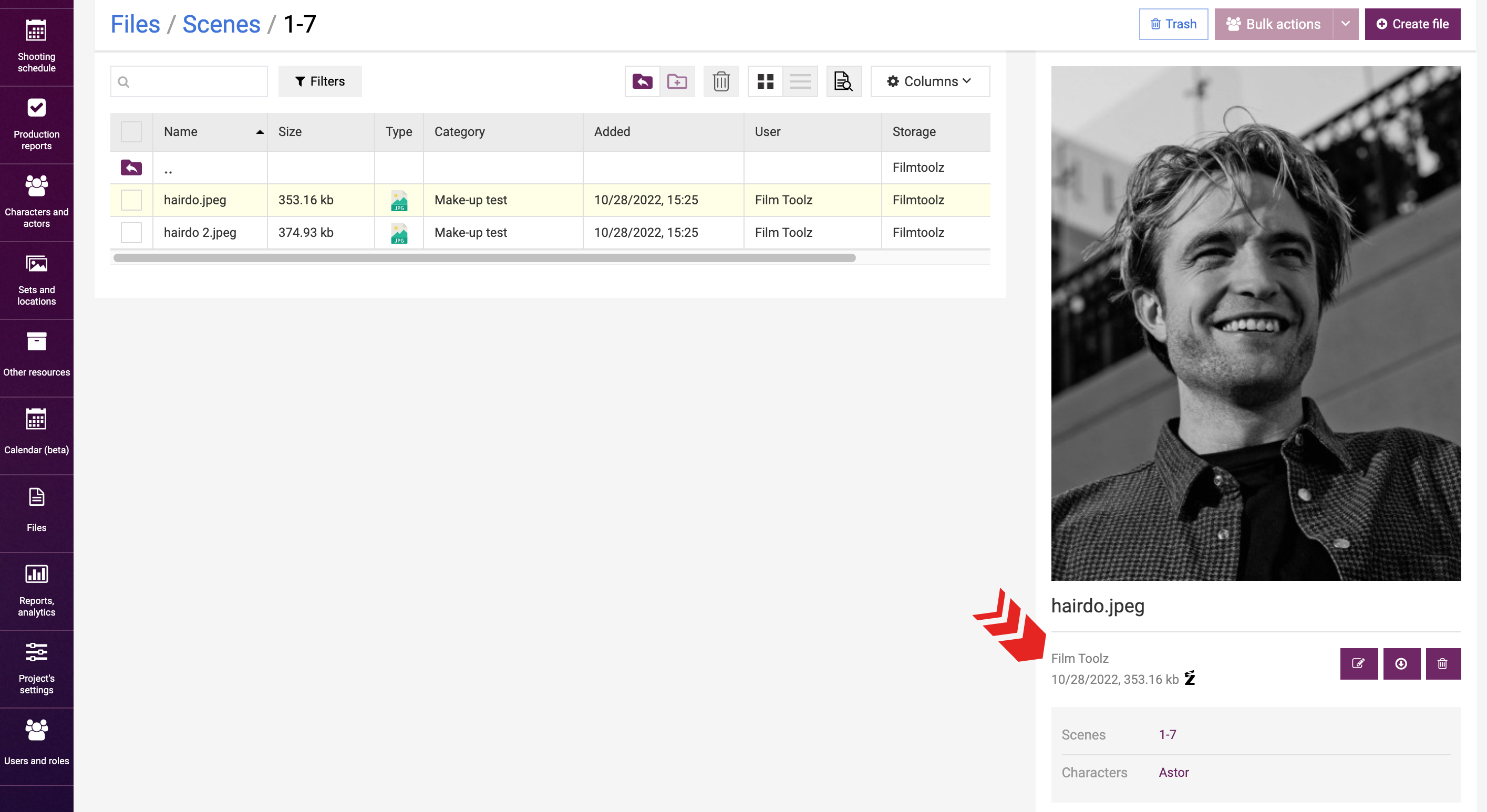Open the Calendar (beta) section
Screen dimensions: 1487x812
point(36,436)
